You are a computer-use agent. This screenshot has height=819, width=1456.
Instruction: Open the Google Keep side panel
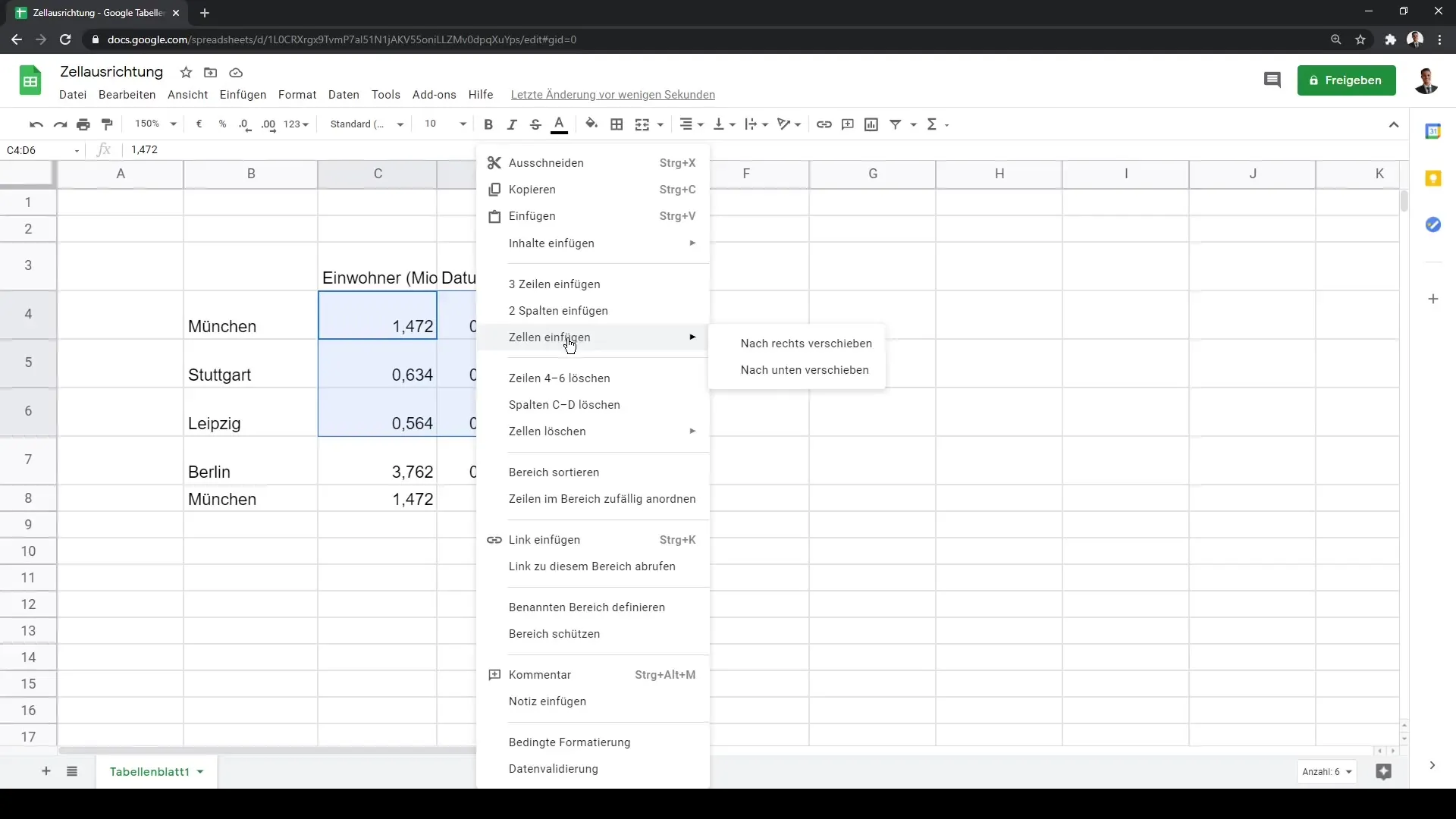(1432, 178)
